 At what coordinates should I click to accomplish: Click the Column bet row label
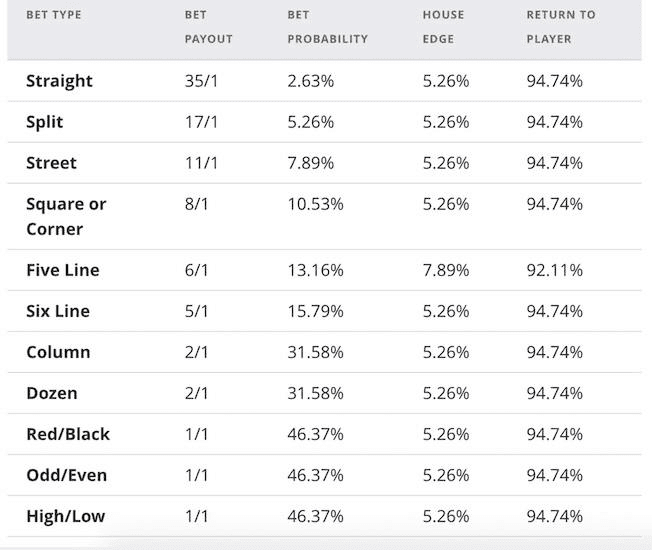(x=58, y=352)
